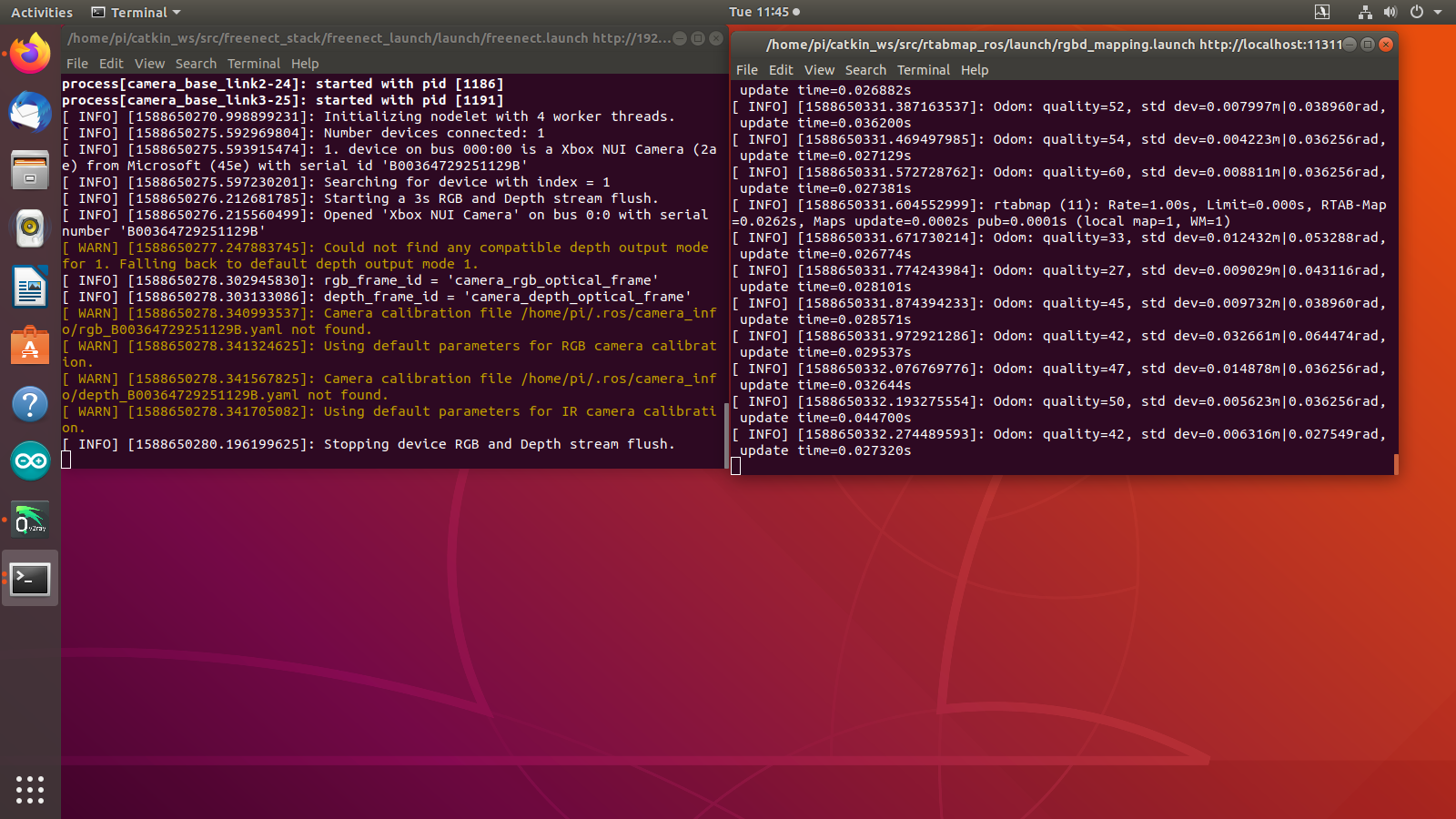
Task: Open the volume control in the system tray
Action: pos(1390,12)
